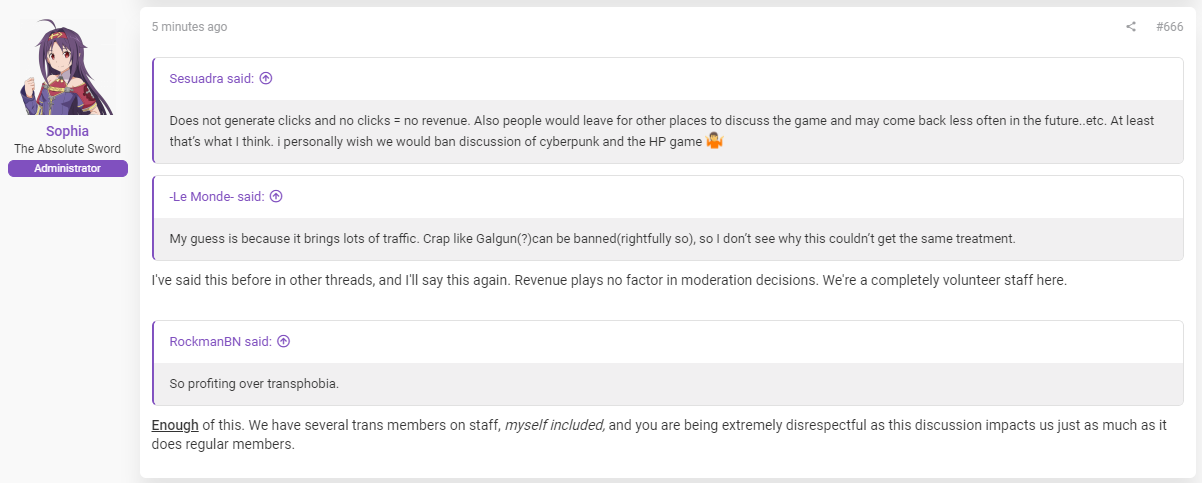
Task: Click the underlined word 'Enough'
Action: pyautogui.click(x=175, y=425)
